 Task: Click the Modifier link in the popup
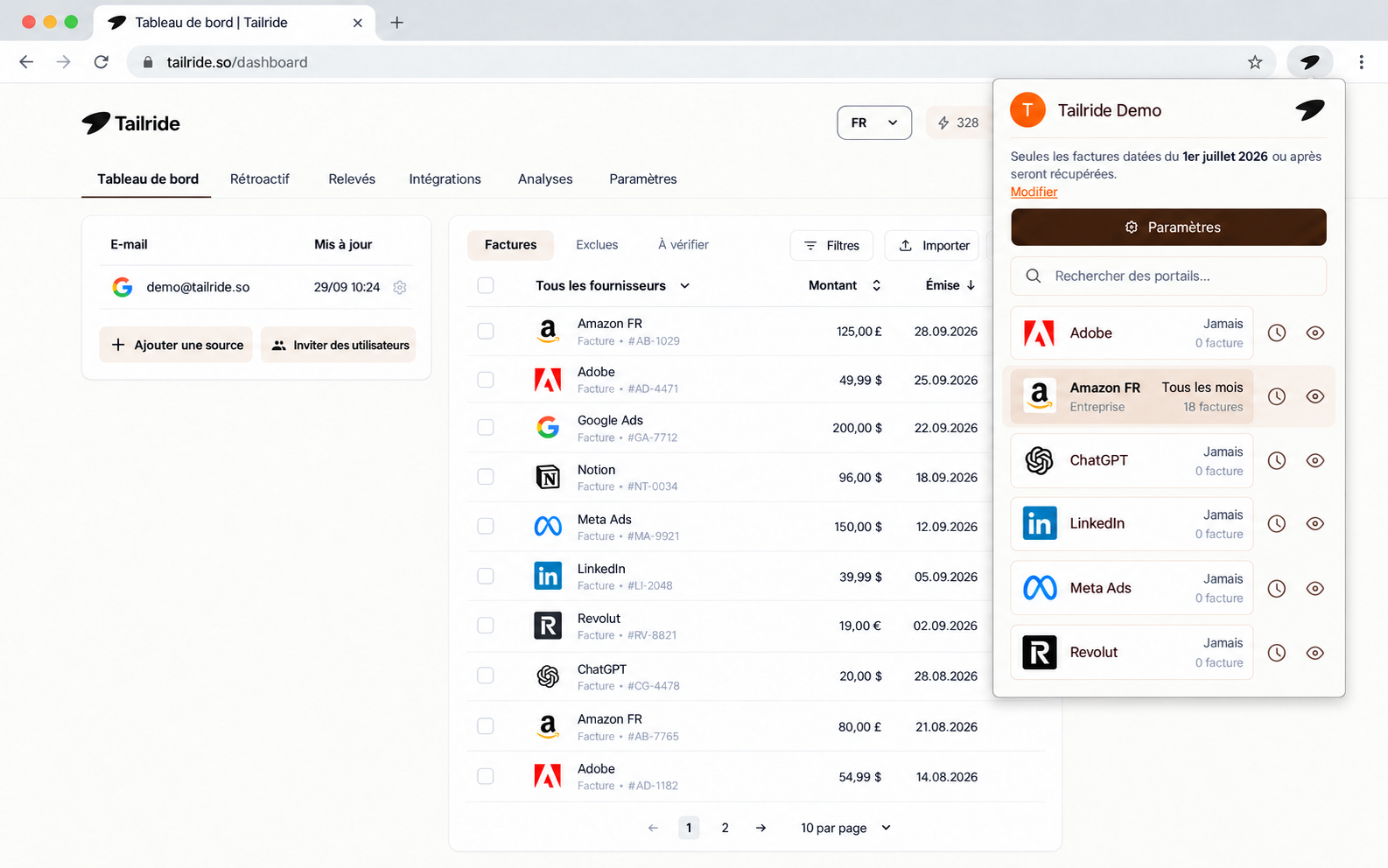[x=1034, y=192]
